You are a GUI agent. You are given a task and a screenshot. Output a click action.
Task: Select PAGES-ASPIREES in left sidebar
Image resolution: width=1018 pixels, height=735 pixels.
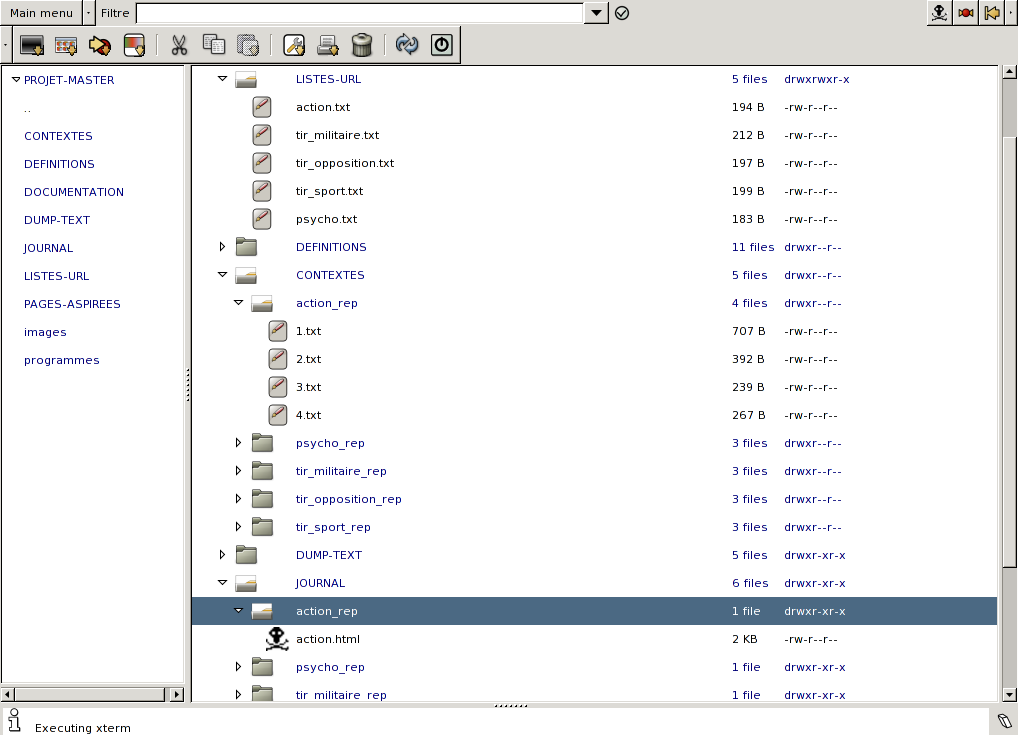[72, 304]
